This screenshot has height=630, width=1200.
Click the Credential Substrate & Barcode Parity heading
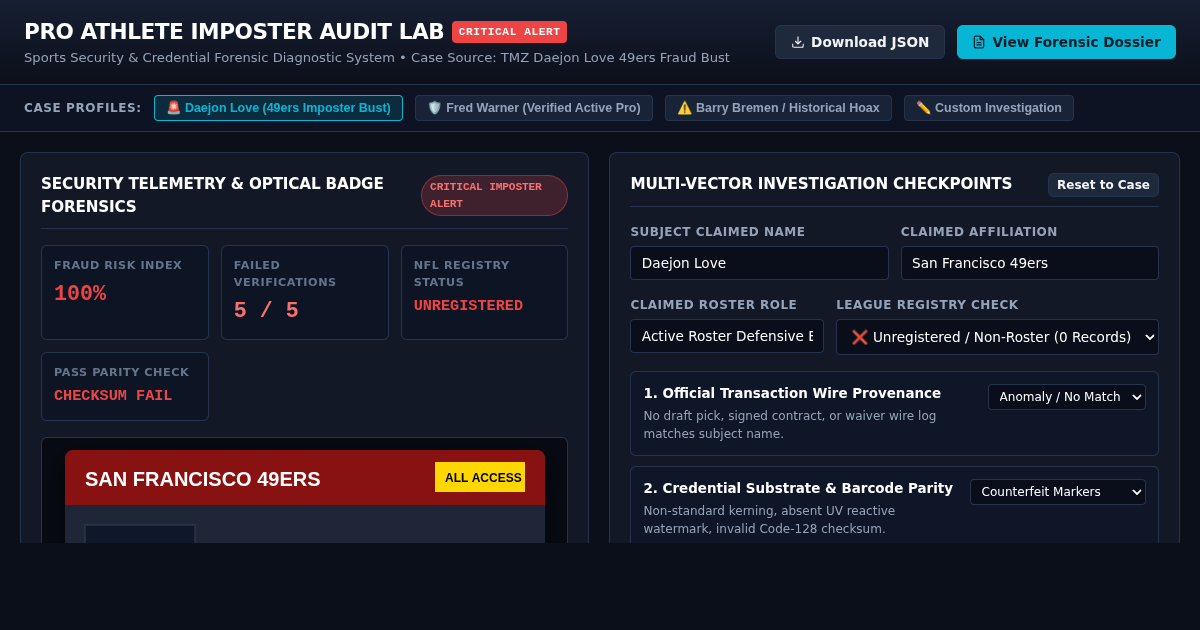pyautogui.click(x=798, y=488)
